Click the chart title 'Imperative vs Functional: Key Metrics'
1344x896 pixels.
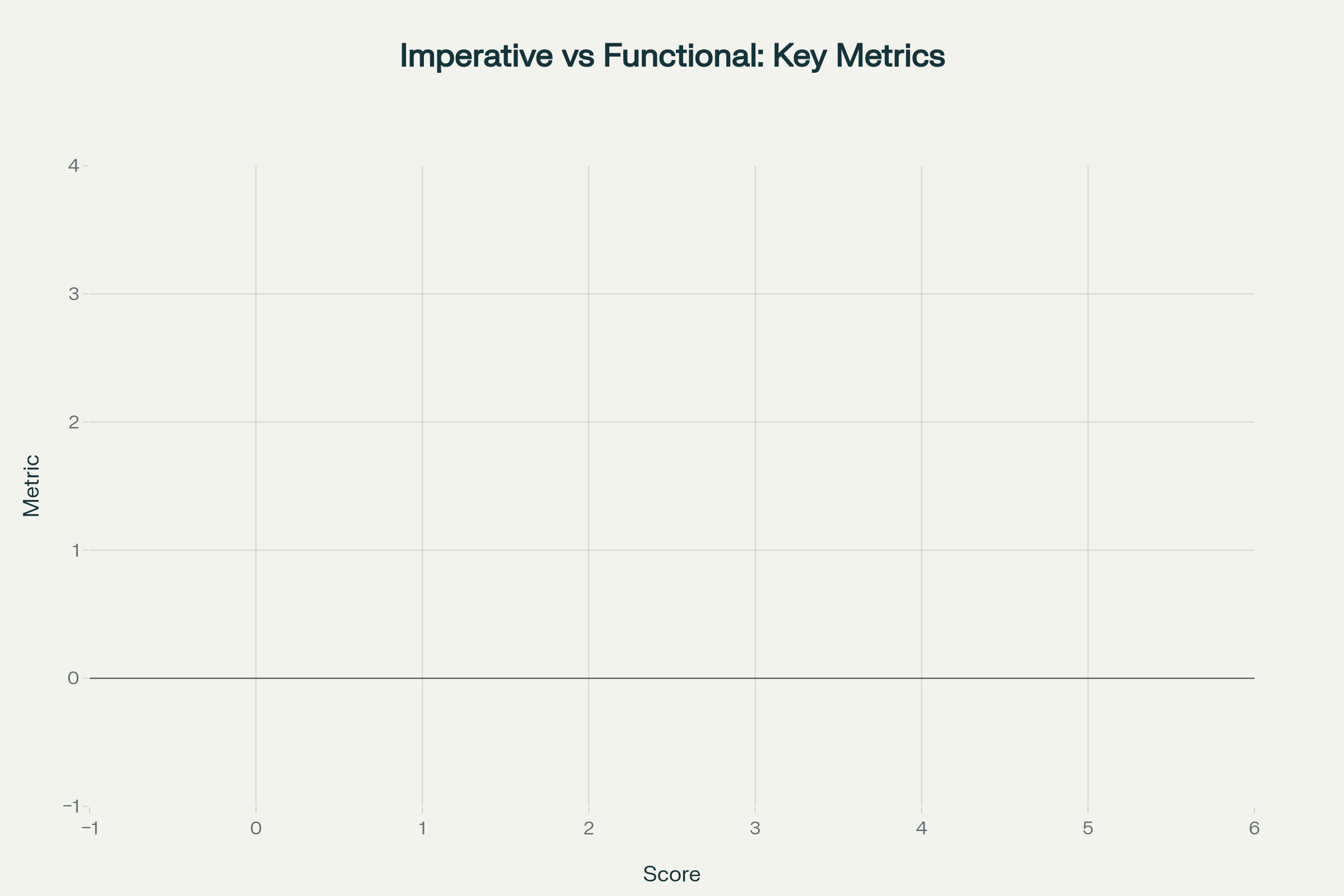click(672, 57)
